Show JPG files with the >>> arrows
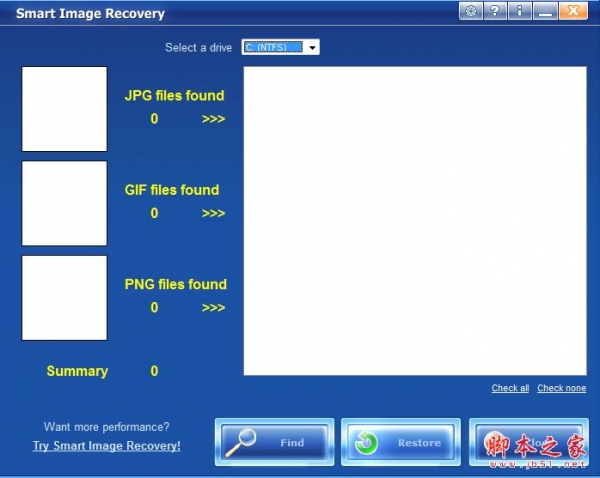 213,119
